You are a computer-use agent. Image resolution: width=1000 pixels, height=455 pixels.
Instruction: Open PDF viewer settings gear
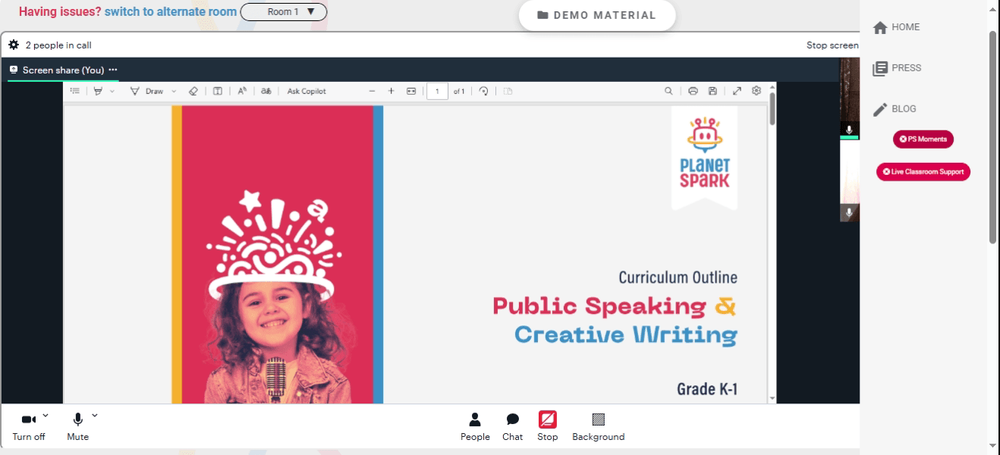click(756, 91)
